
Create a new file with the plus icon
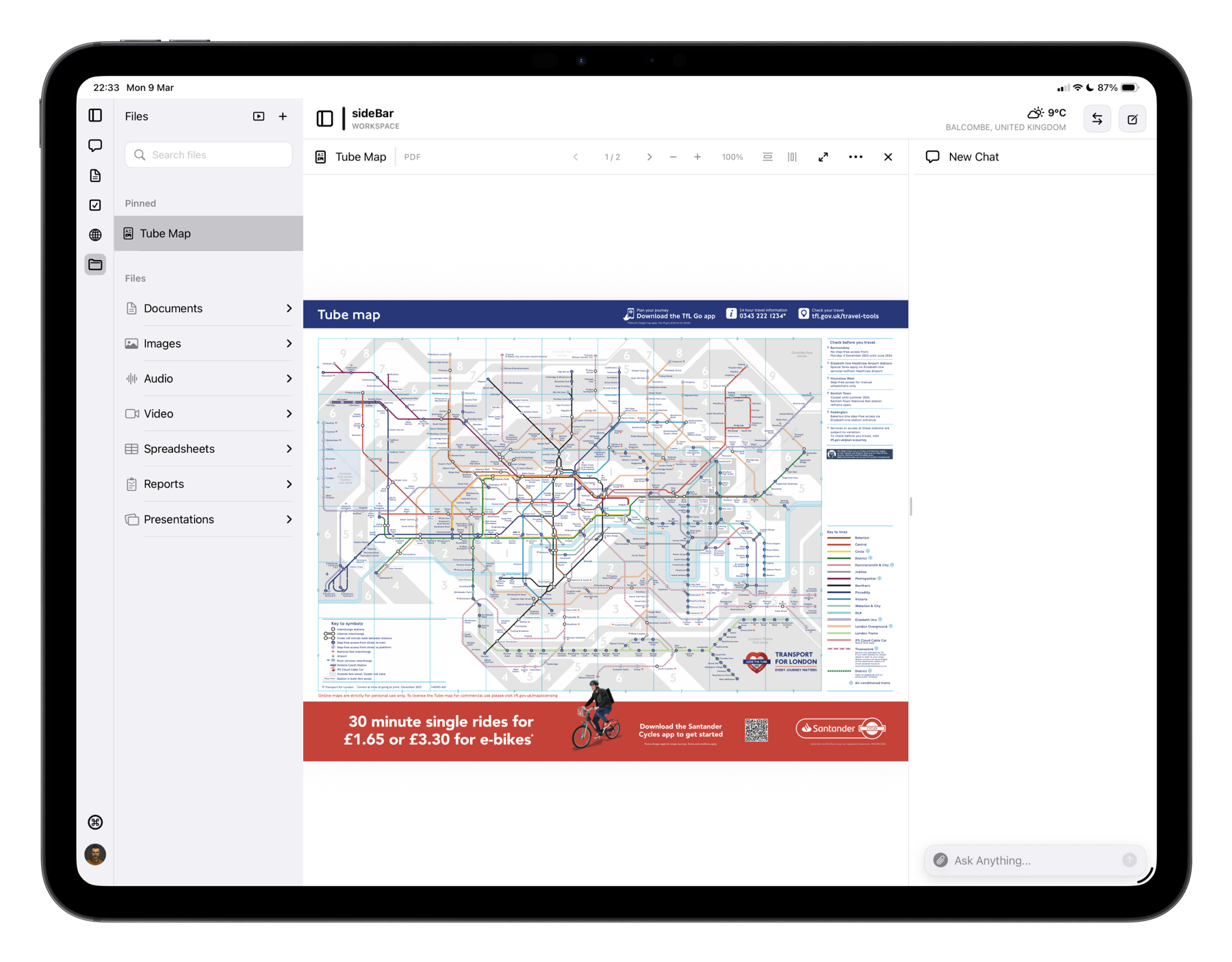pos(283,116)
